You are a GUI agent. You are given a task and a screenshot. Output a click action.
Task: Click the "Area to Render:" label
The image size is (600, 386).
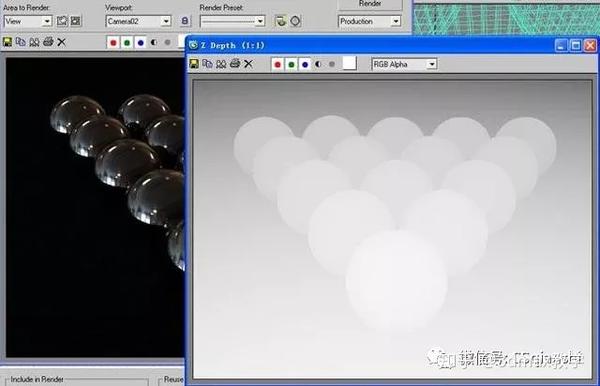point(26,7)
